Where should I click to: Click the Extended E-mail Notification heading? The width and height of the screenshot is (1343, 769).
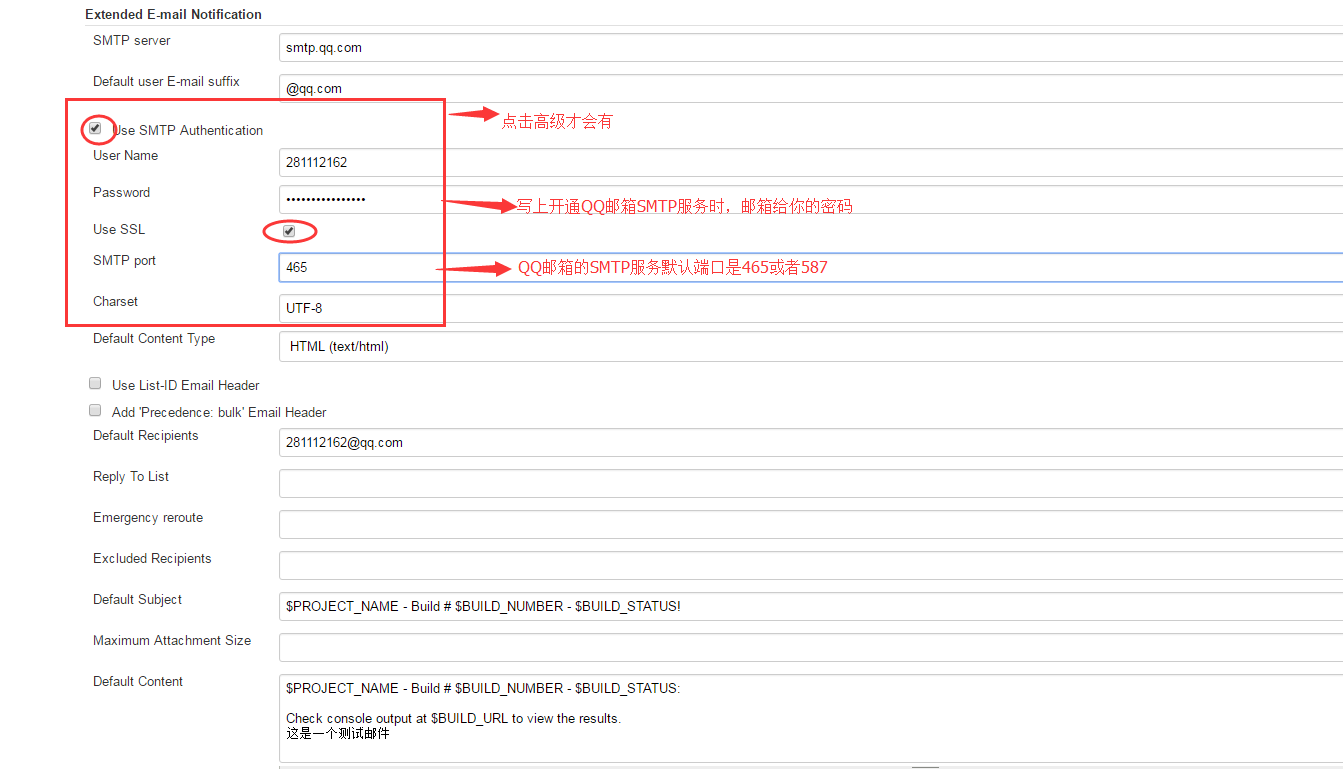tap(173, 14)
